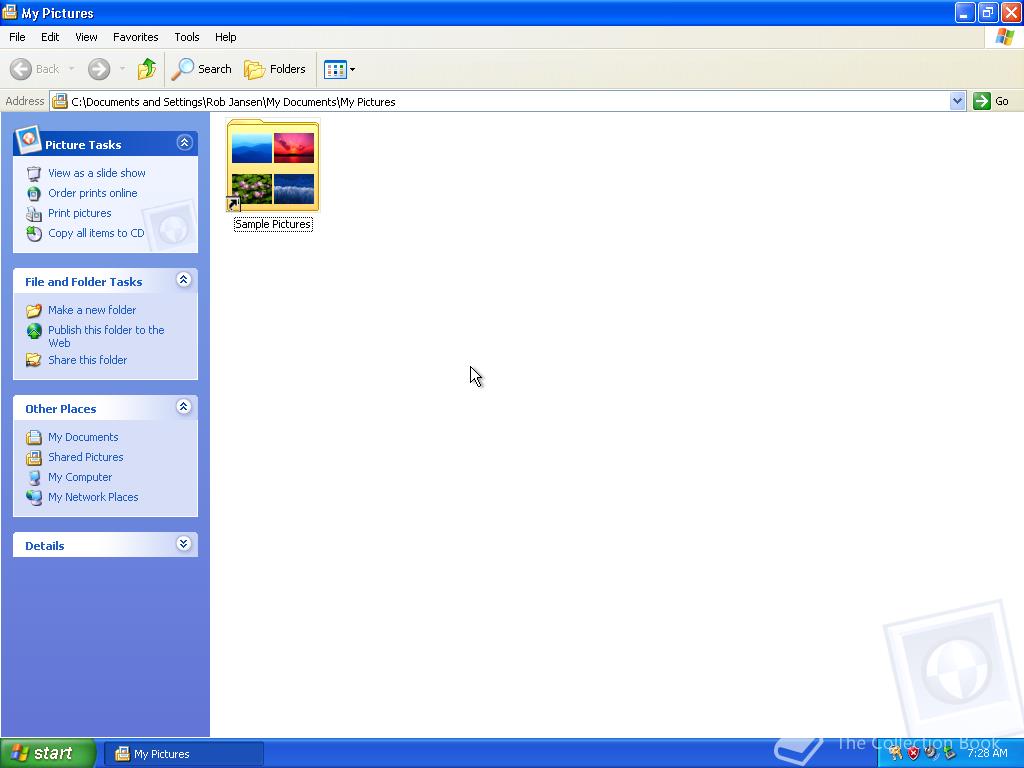Screen dimensions: 1024x768
Task: Collapse the Other Places panel
Action: coord(184,407)
